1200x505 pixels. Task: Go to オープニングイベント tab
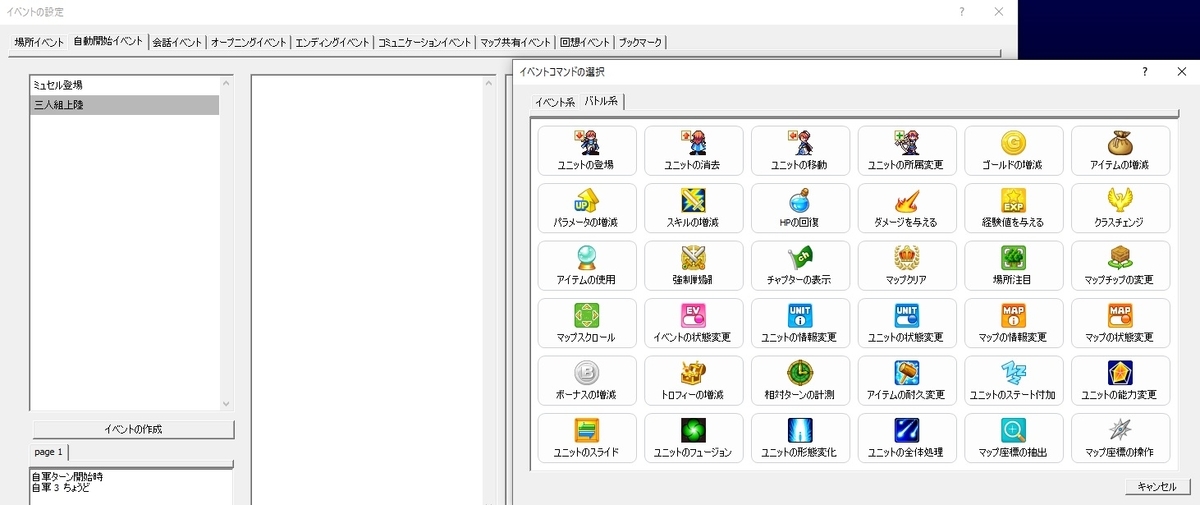point(248,43)
